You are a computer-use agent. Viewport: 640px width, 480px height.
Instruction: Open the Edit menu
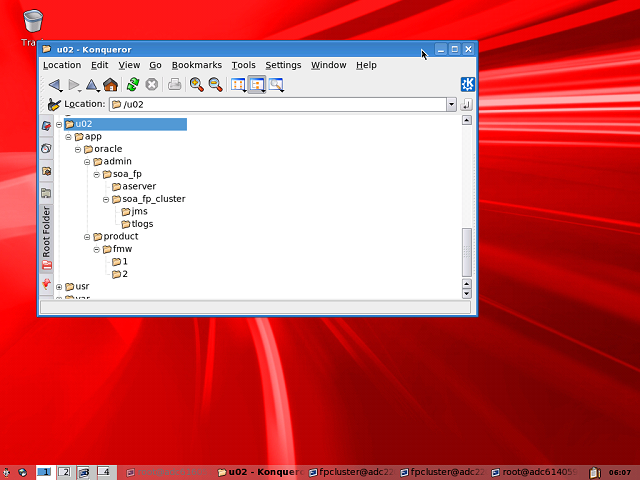pyautogui.click(x=100, y=65)
